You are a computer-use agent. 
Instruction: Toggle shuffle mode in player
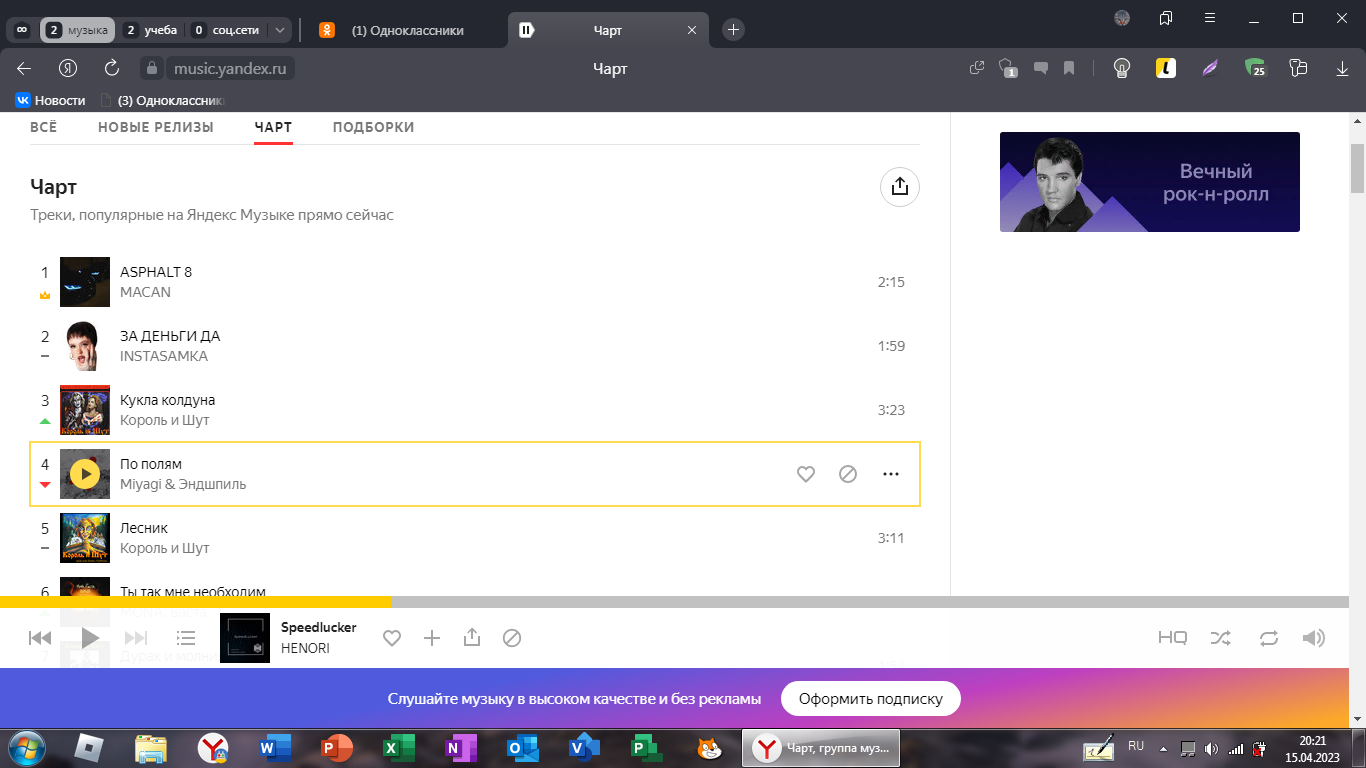(1221, 638)
